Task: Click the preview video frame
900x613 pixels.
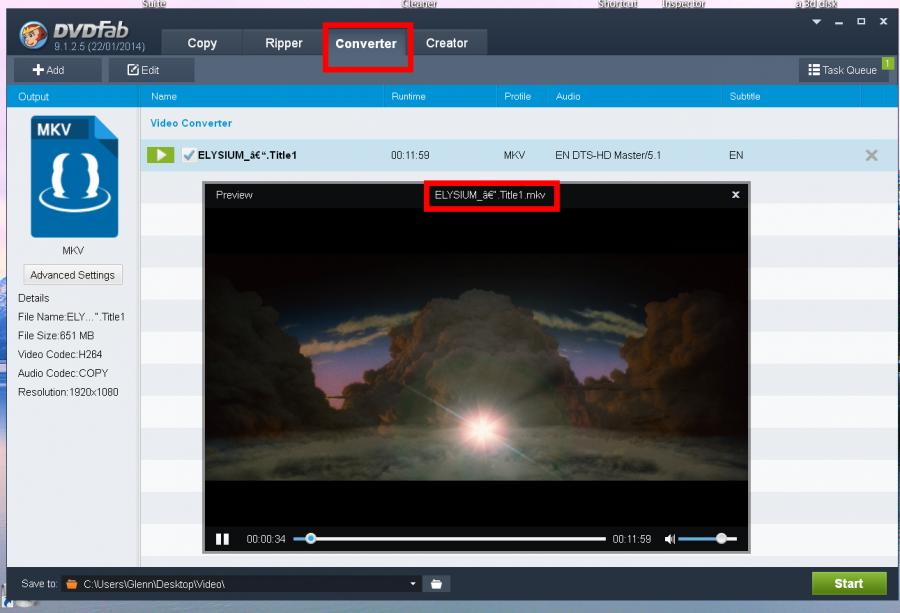Action: point(476,367)
